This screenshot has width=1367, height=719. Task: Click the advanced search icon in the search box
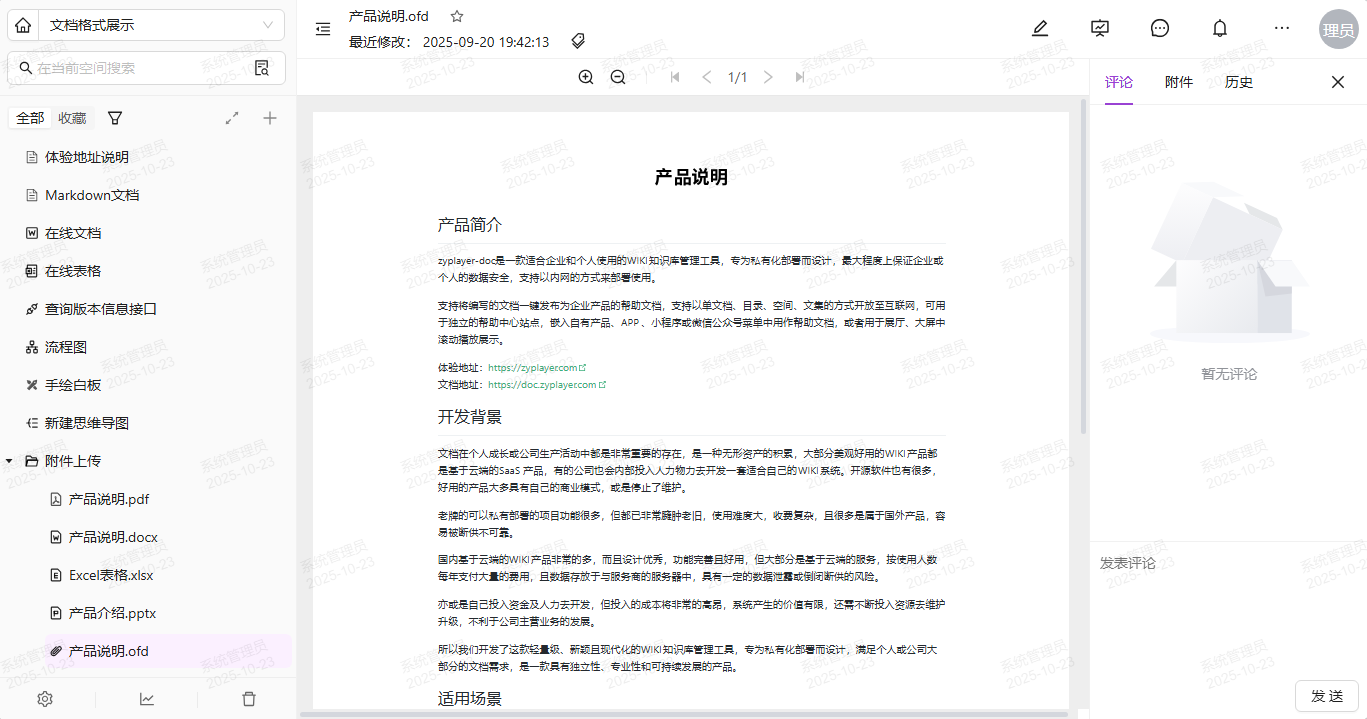[x=262, y=68]
